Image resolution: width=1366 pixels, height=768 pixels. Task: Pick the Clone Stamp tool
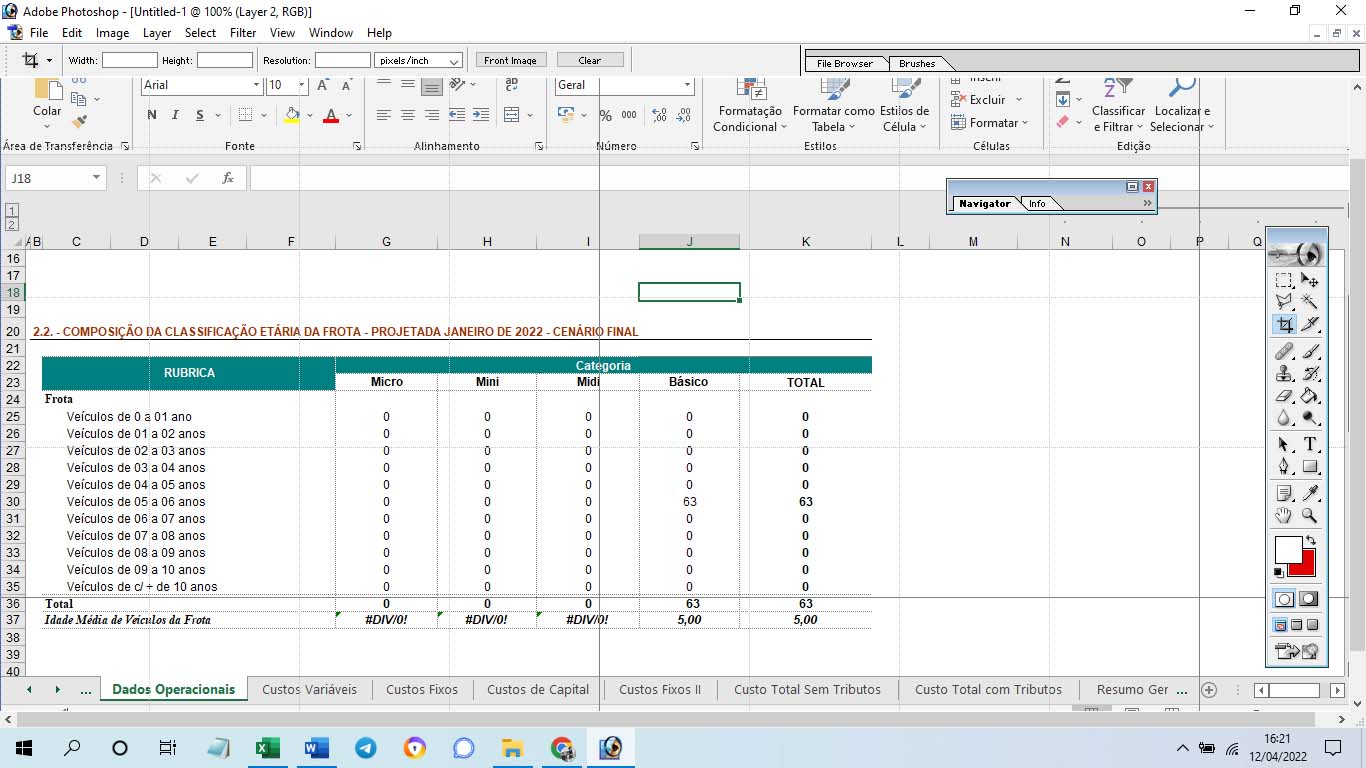1284,374
